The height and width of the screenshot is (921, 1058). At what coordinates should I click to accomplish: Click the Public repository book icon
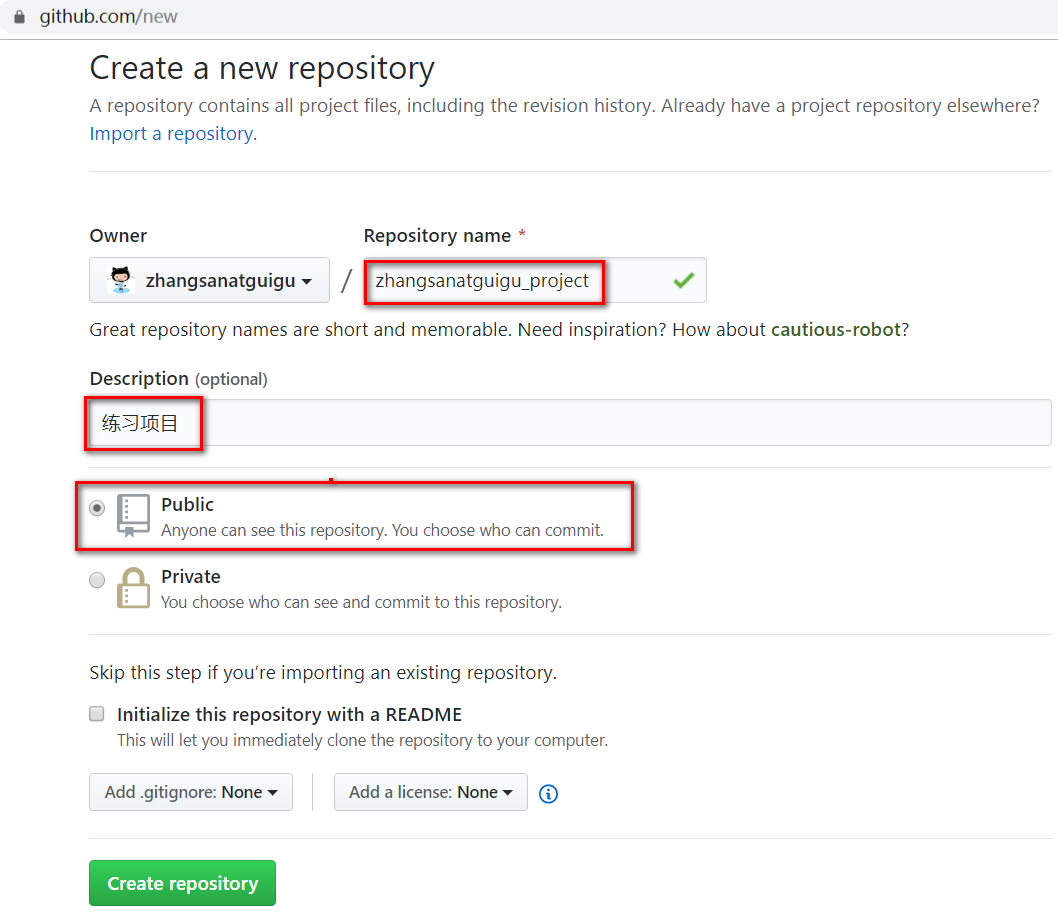click(133, 515)
